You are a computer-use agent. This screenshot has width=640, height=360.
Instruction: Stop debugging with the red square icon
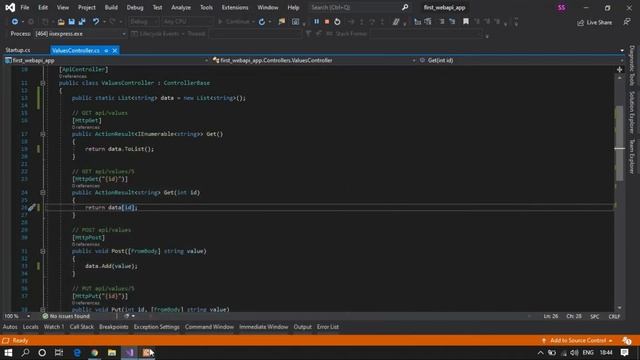tap(327, 22)
